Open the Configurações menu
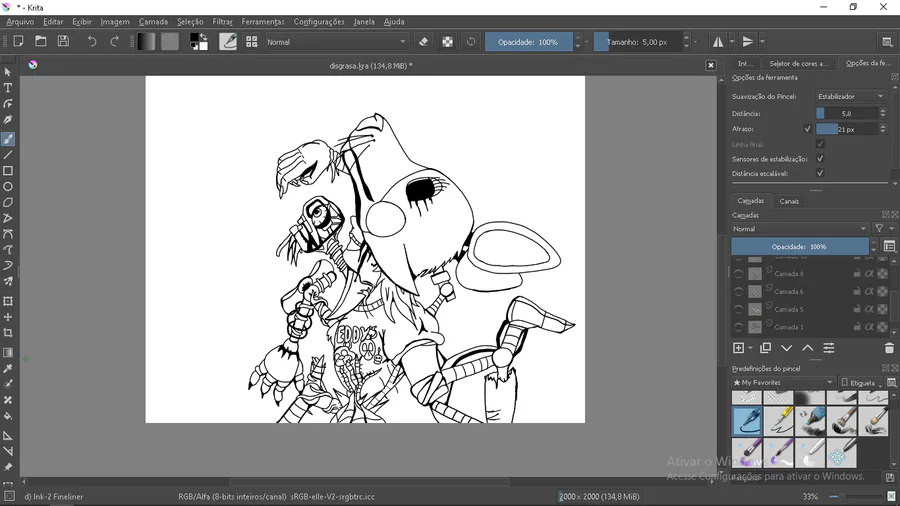Screen dimensions: 900x506 (x=319, y=22)
